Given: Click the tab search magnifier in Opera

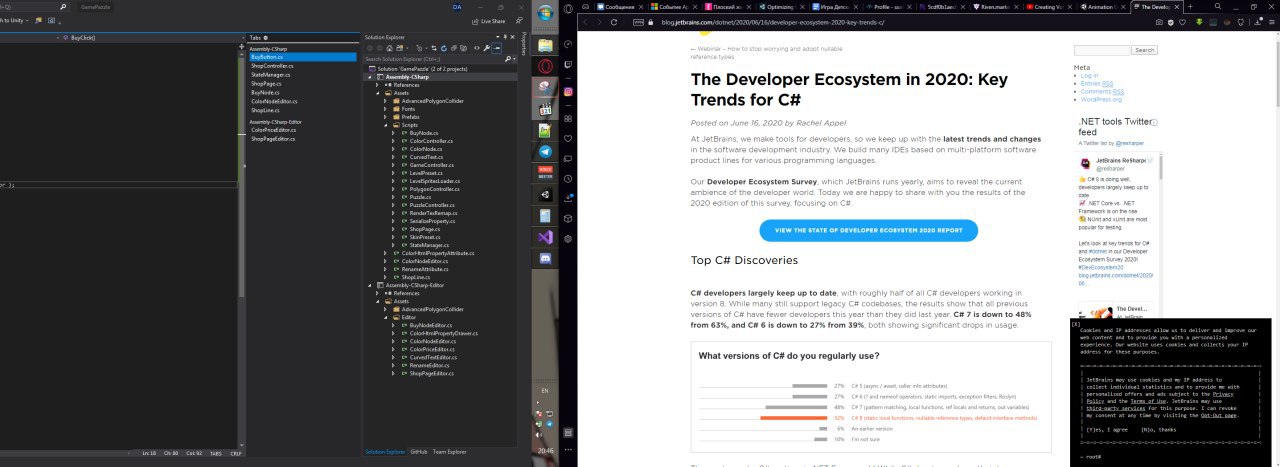Looking at the screenshot, I should tap(1218, 6).
